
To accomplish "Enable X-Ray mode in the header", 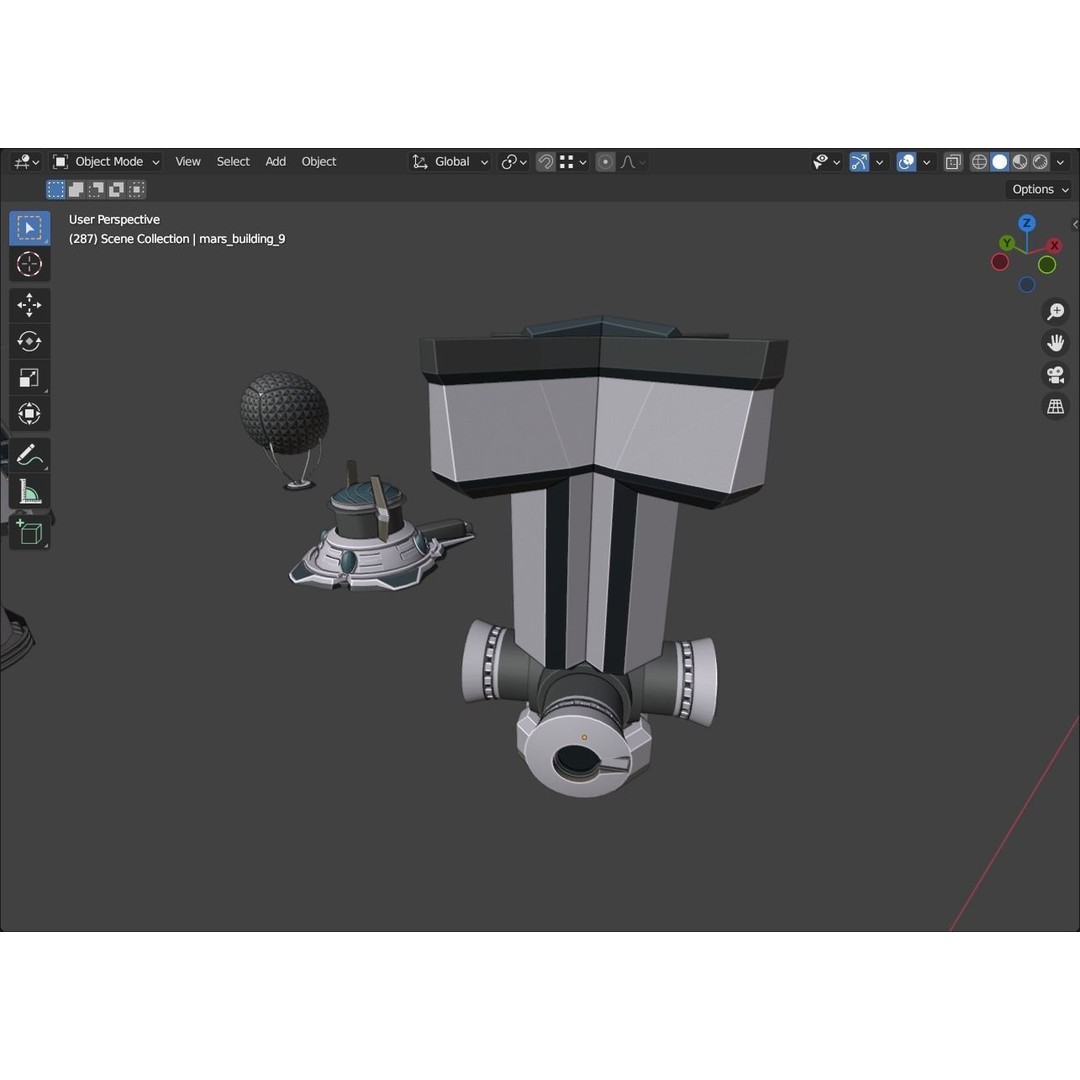I will (953, 161).
